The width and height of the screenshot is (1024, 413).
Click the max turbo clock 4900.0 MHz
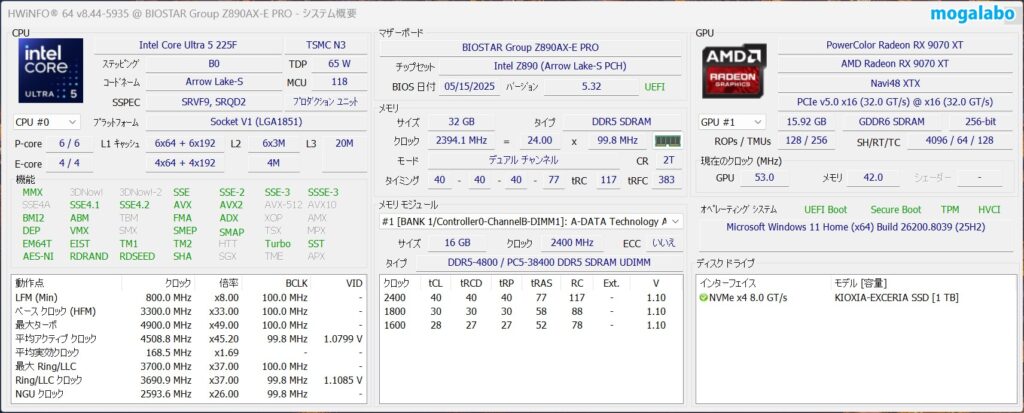point(165,325)
